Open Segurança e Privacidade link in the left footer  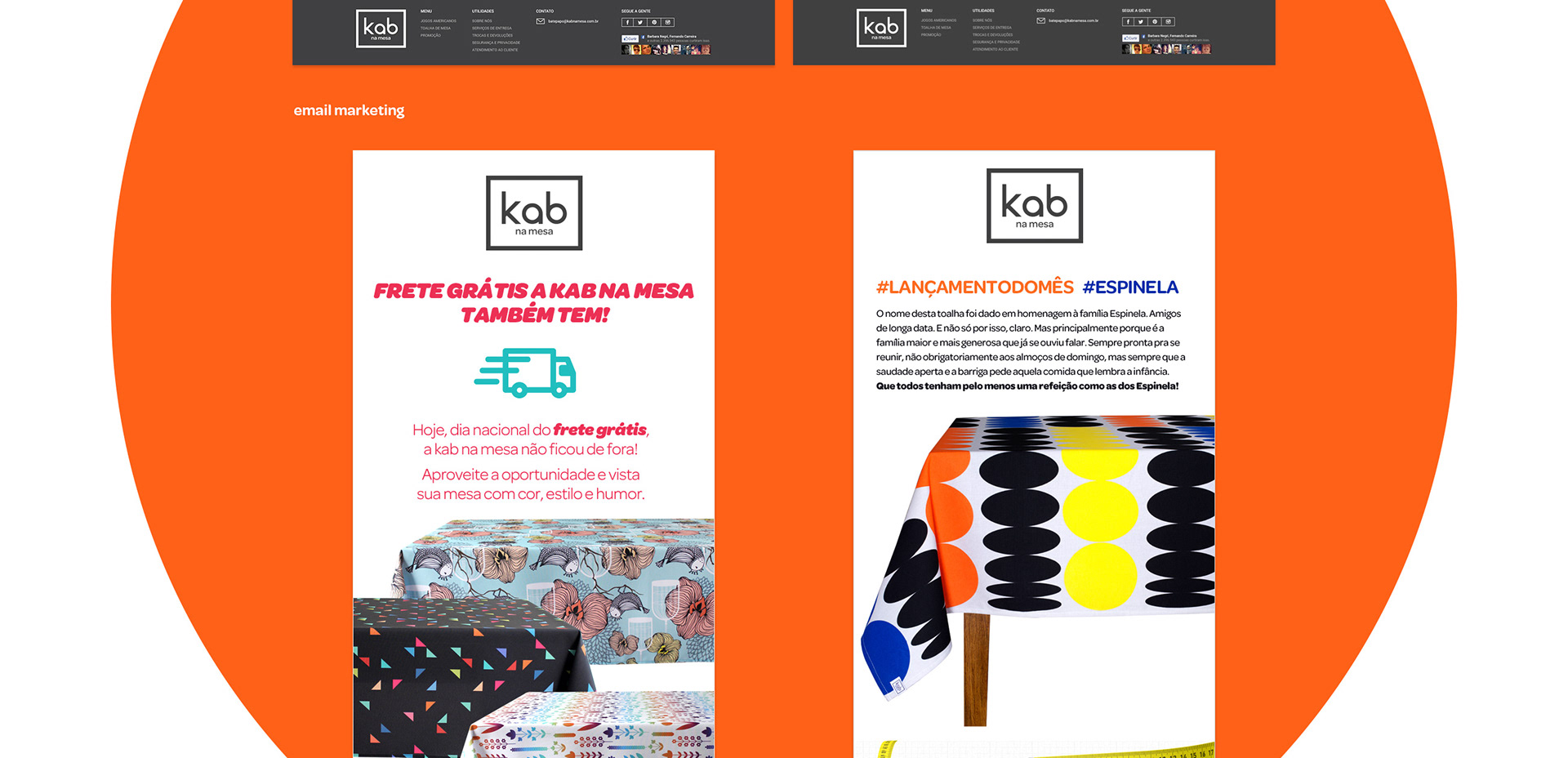point(496,42)
